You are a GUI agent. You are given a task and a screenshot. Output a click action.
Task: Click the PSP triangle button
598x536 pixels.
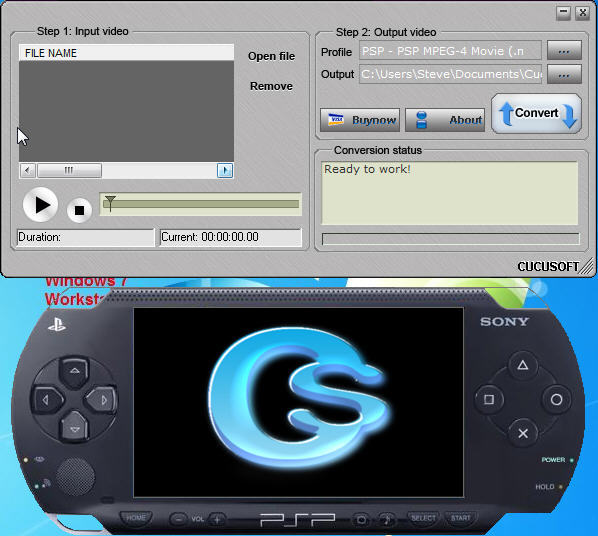click(x=522, y=365)
